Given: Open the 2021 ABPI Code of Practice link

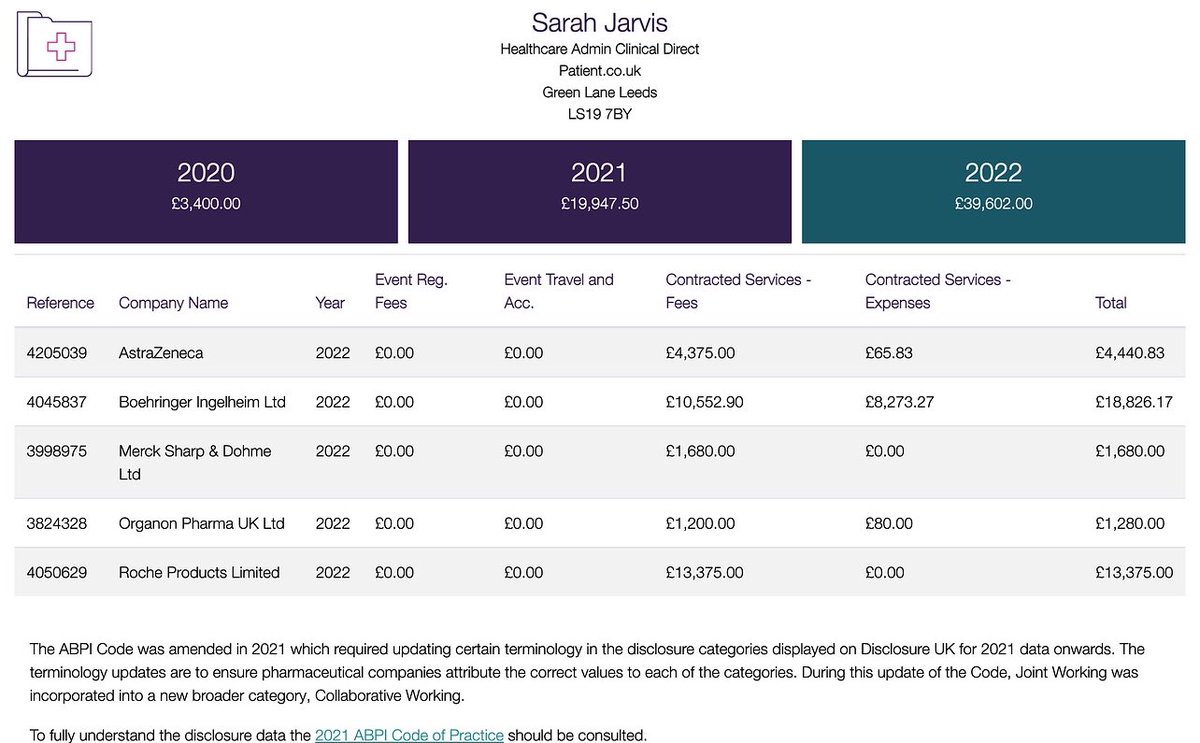Looking at the screenshot, I should point(409,735).
